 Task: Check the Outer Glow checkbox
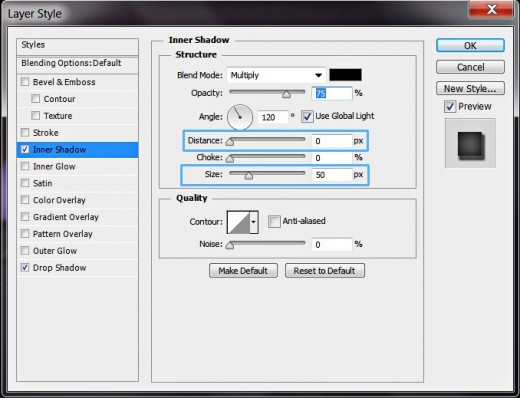25,250
